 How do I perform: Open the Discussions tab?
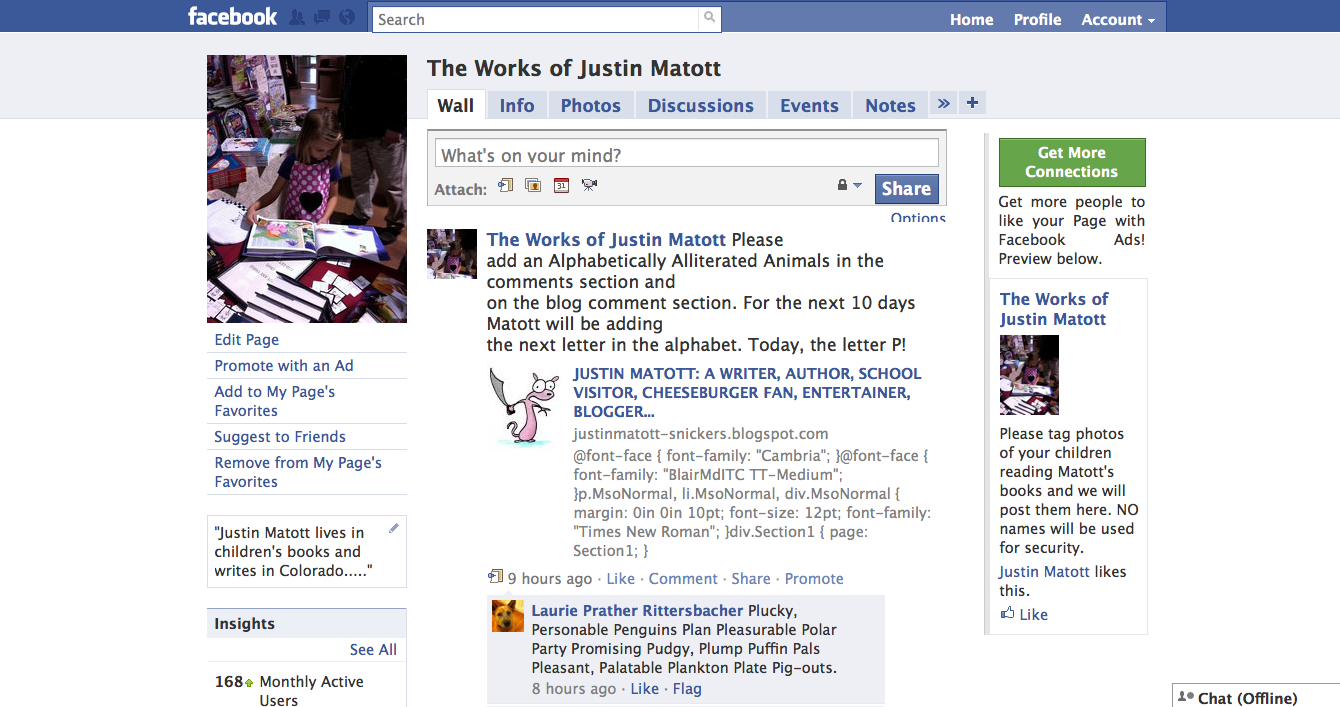[x=701, y=105]
